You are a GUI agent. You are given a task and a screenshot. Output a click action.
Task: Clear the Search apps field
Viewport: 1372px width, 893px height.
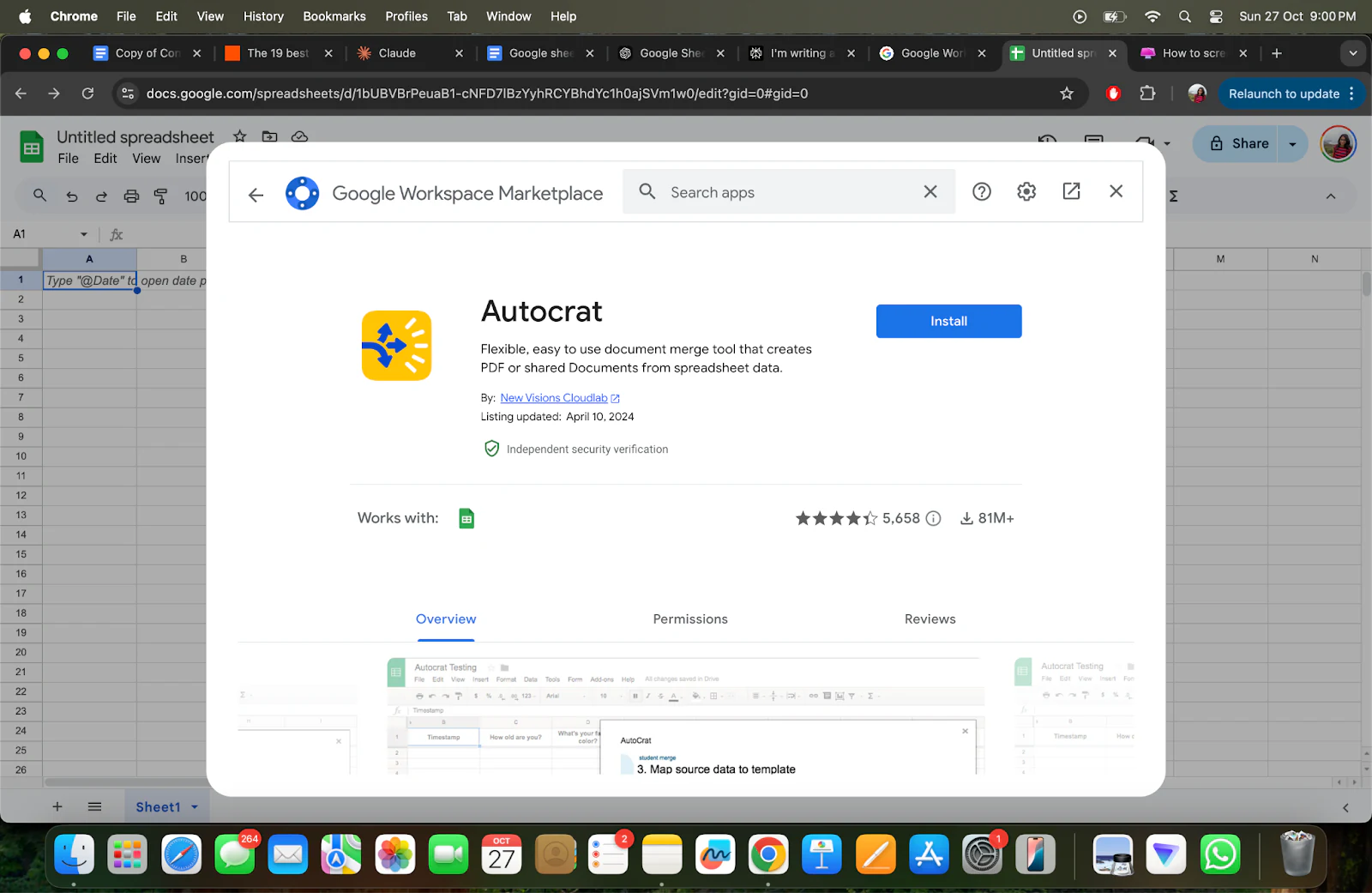930,192
